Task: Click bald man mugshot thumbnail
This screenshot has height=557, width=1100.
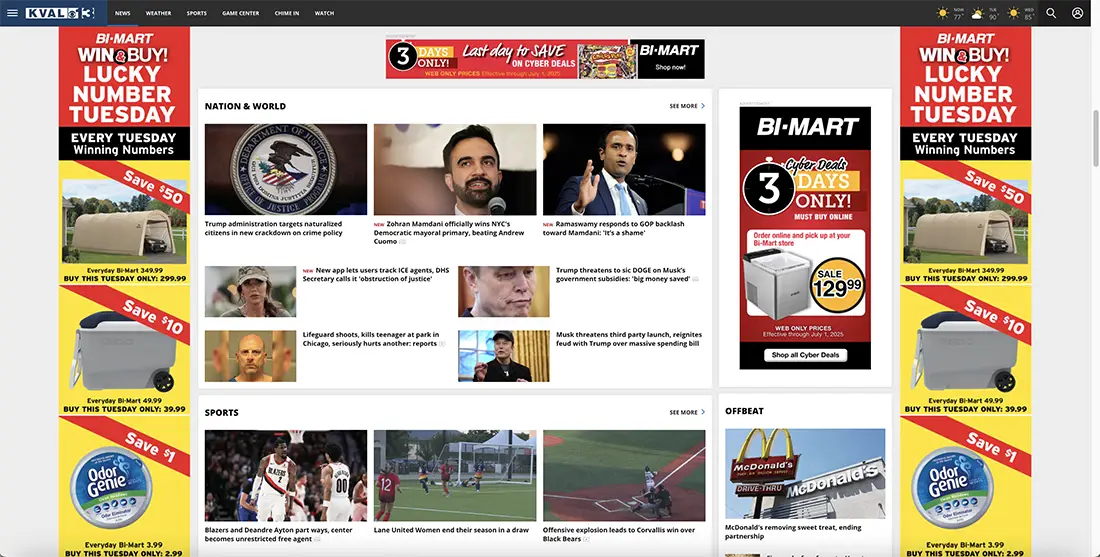Action: click(250, 356)
